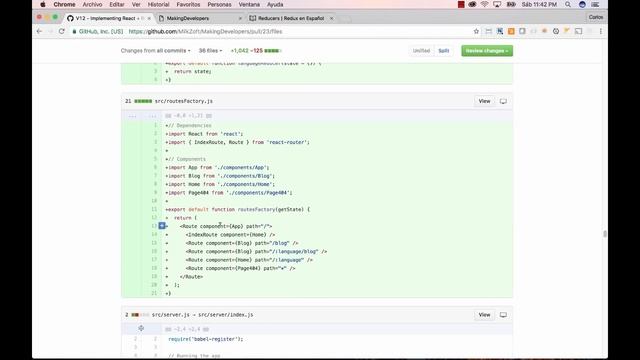The width and height of the screenshot is (640, 360).
Task: Close the Reducers Redux en Español tab
Action: click(x=331, y=18)
